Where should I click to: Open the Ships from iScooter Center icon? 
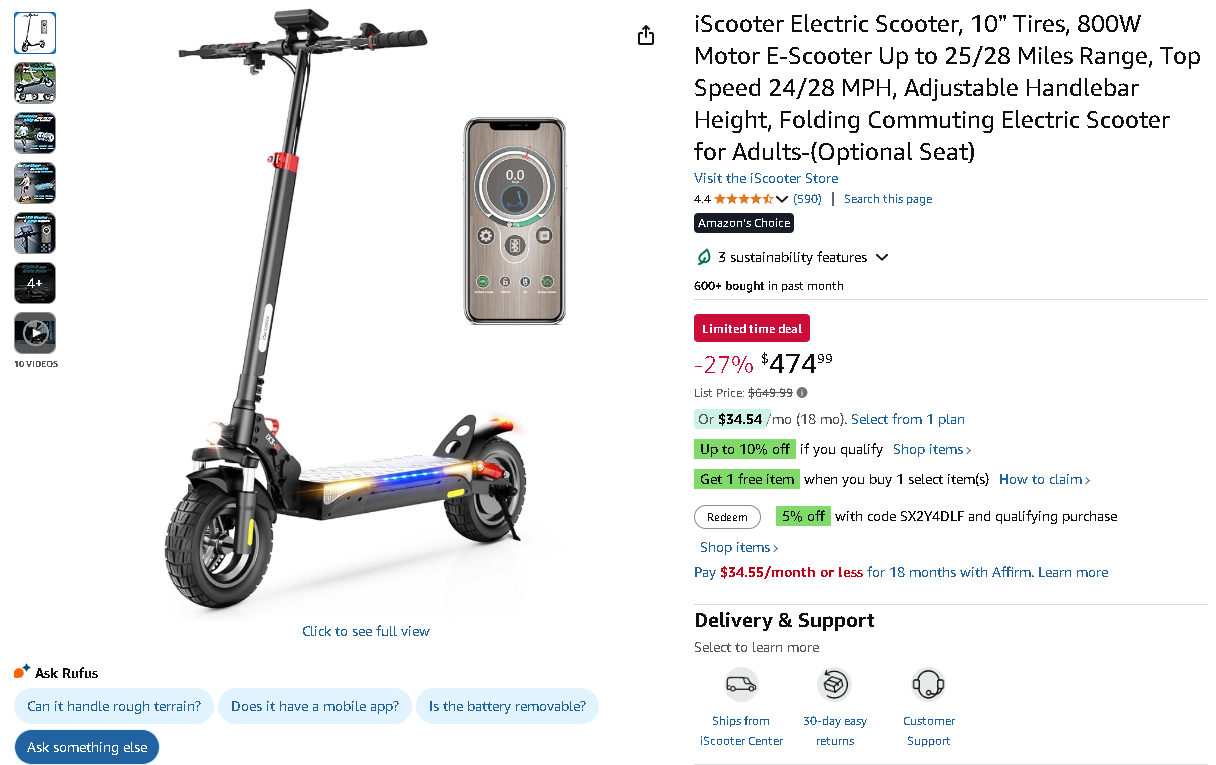[741, 685]
